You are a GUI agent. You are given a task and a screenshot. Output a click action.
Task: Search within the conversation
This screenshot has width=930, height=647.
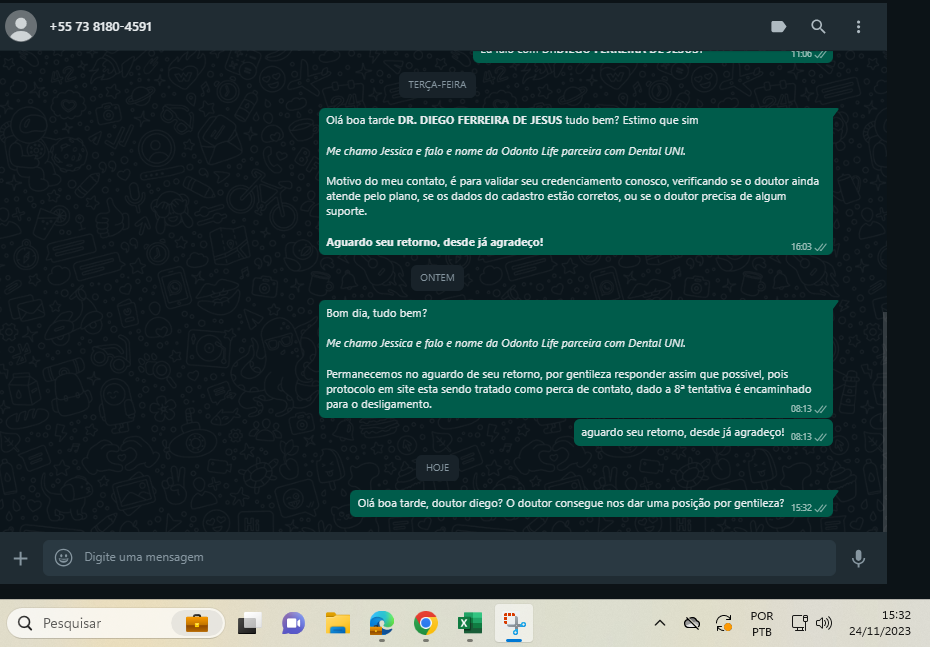[818, 27]
